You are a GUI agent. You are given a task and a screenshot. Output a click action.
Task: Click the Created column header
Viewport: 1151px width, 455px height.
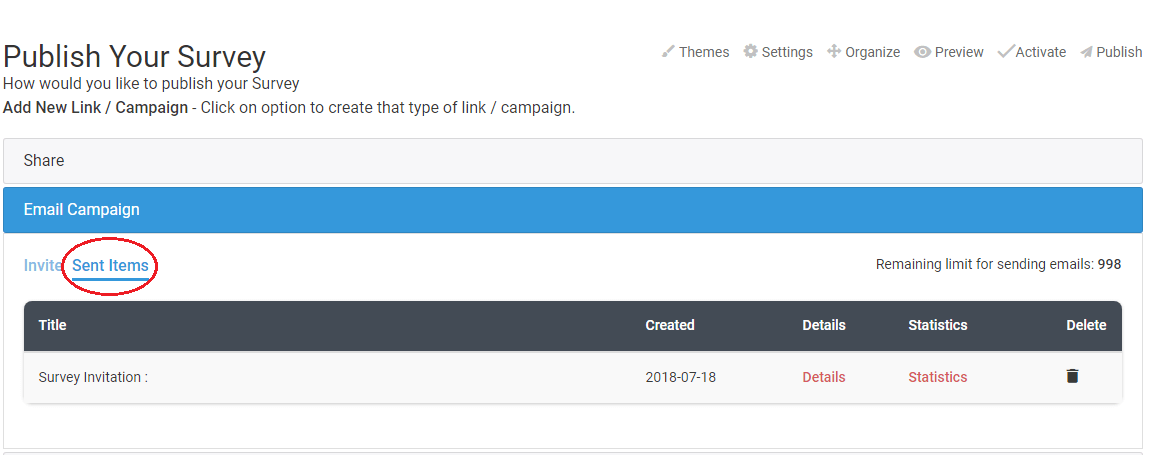point(669,325)
